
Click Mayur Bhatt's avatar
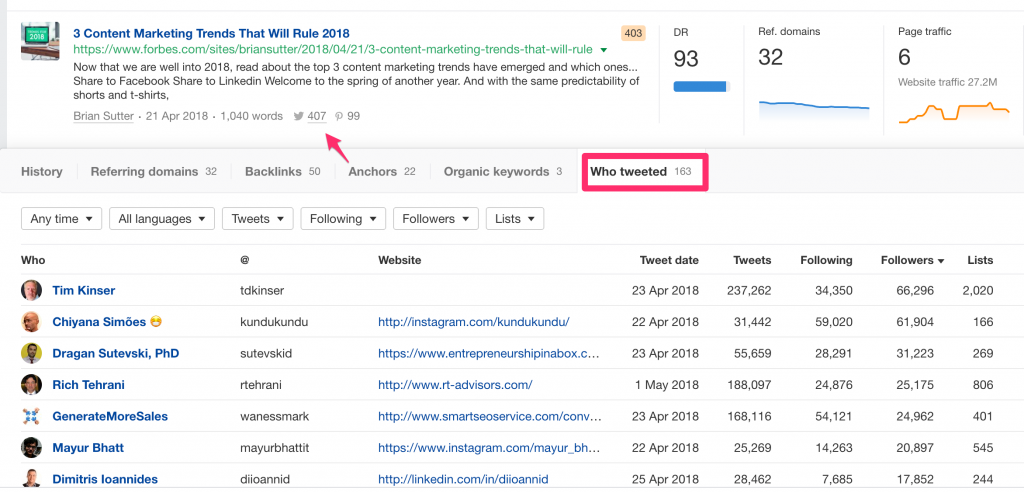[x=31, y=447]
